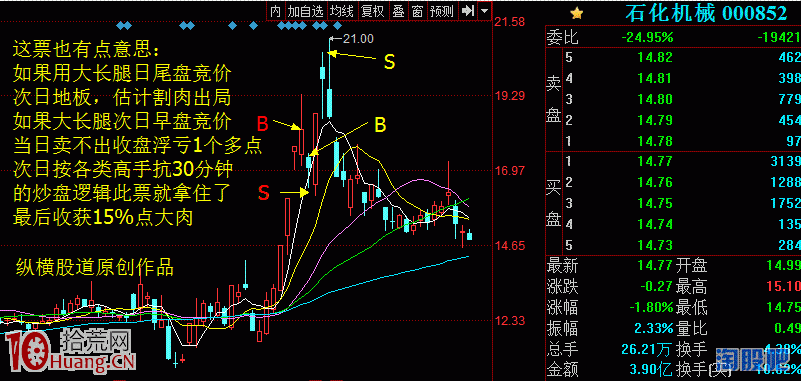The width and height of the screenshot is (801, 381).
Task: Select sell level 5 price 14.82
Action: point(654,57)
